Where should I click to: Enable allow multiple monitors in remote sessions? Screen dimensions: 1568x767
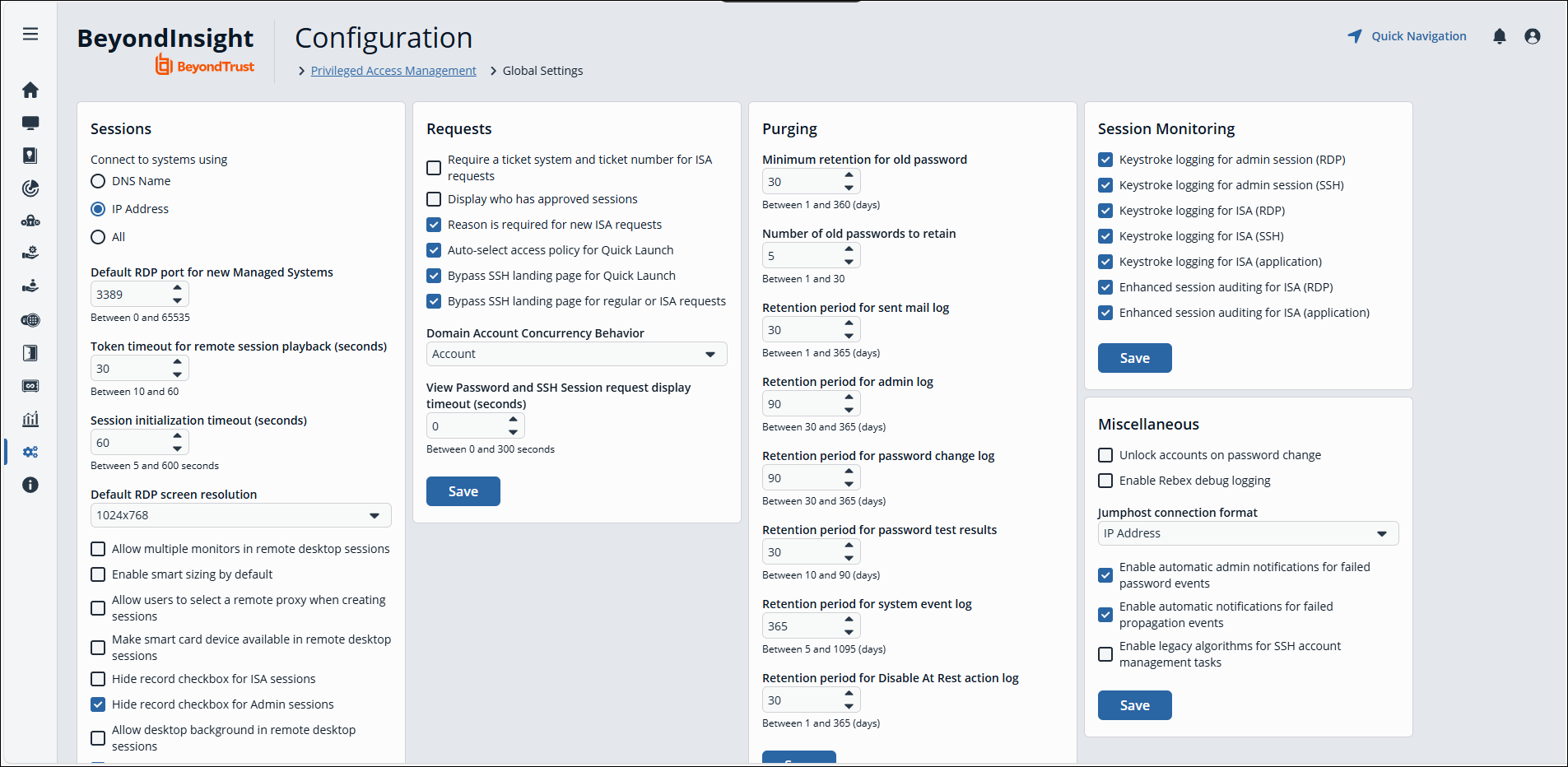[x=98, y=549]
